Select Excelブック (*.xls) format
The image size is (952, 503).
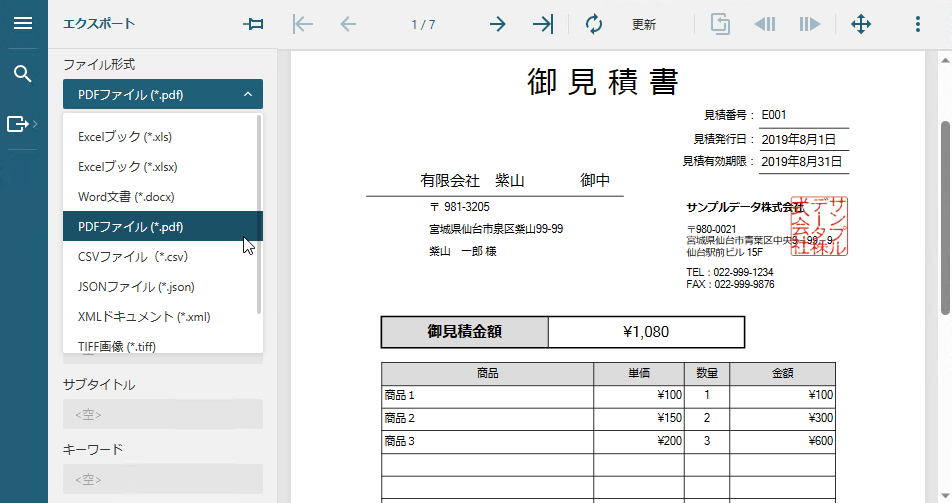point(163,137)
